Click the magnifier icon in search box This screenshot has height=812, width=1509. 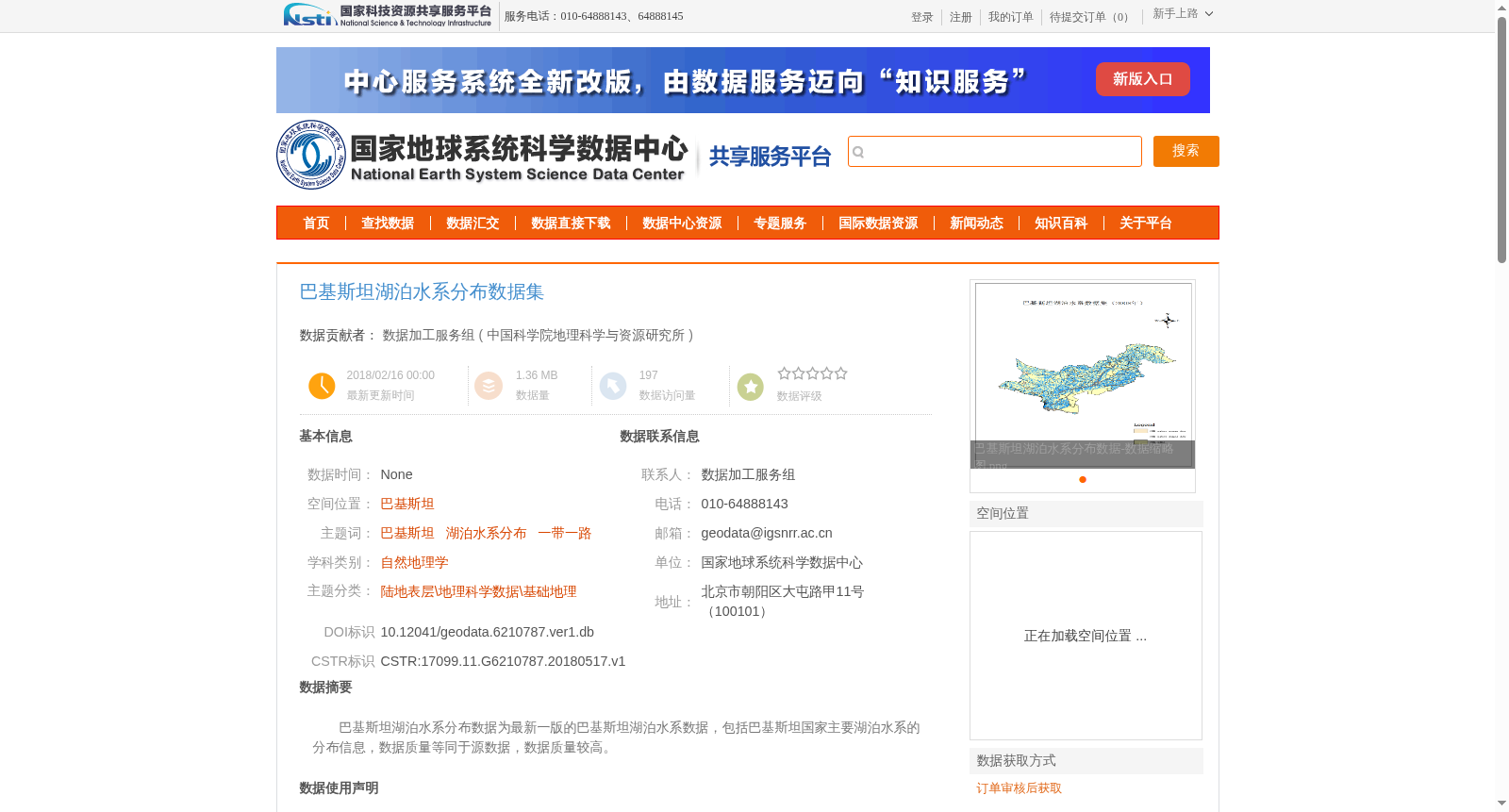[x=858, y=152]
